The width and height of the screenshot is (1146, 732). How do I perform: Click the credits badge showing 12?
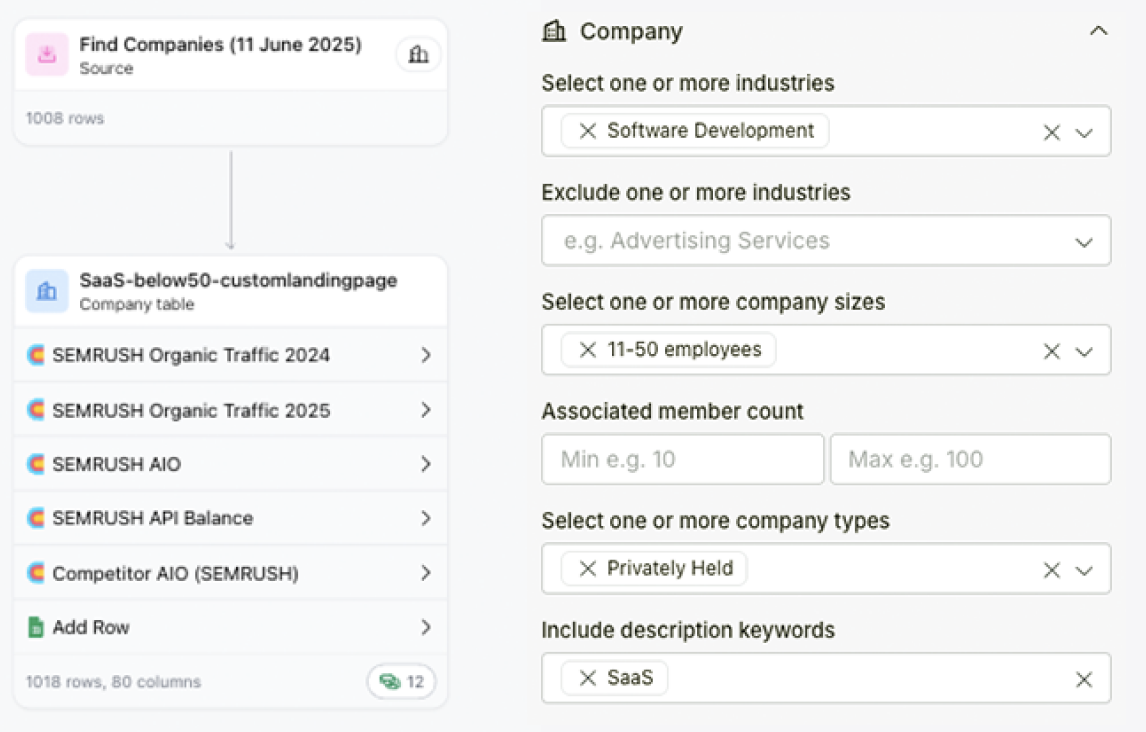point(401,682)
